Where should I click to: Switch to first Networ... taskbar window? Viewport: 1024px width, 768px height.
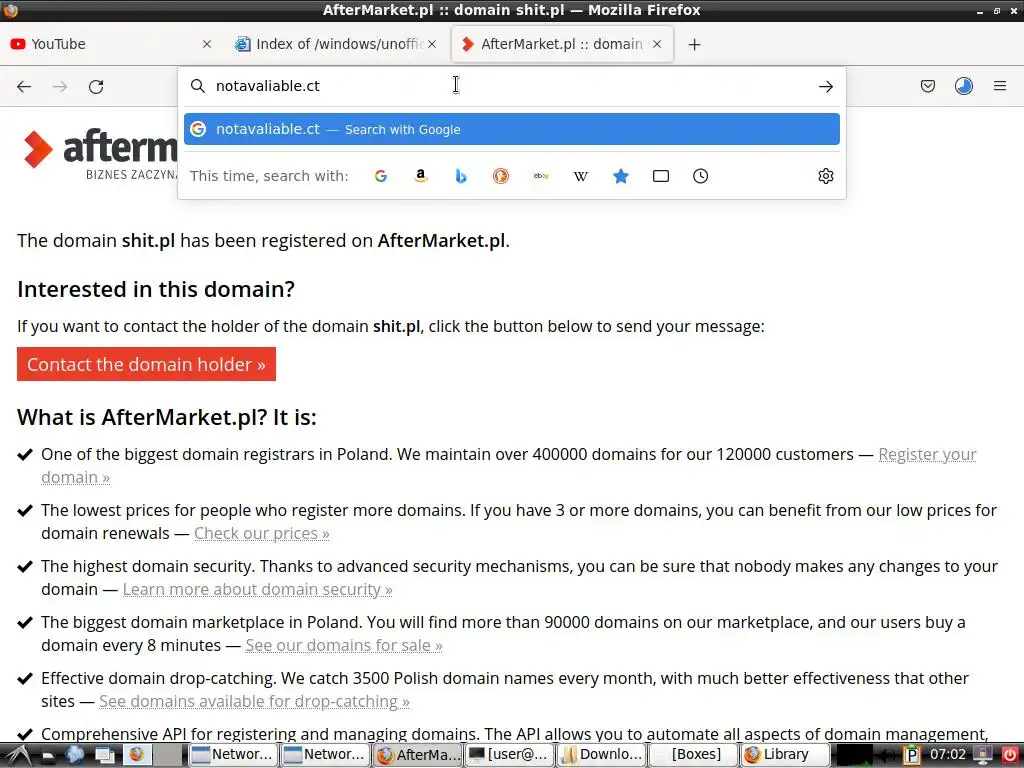pos(232,755)
